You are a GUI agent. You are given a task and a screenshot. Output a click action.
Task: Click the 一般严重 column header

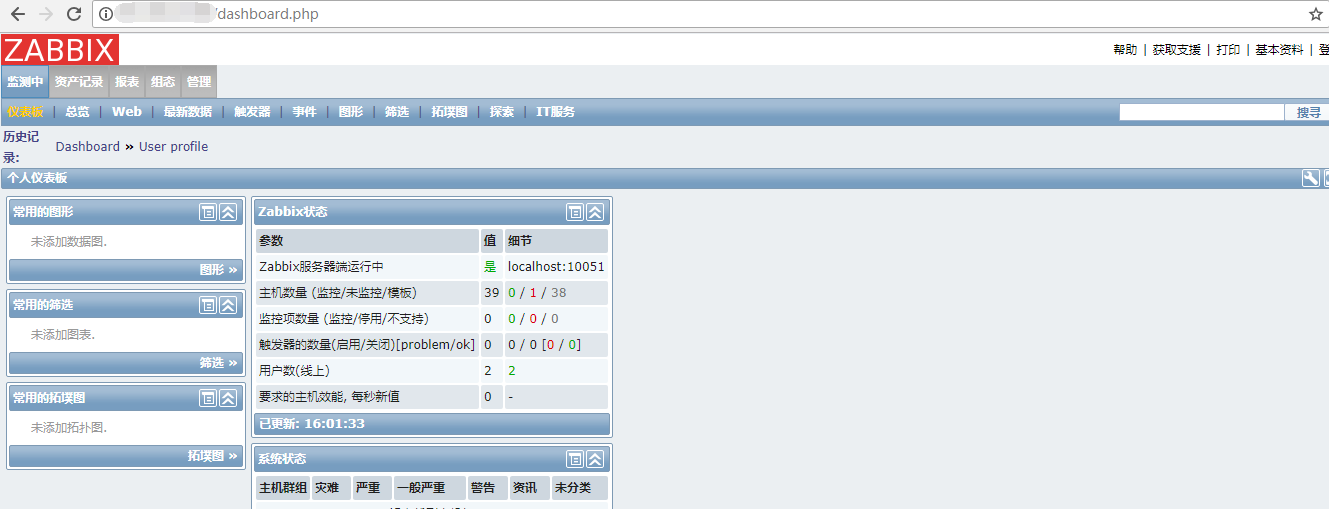[x=430, y=488]
